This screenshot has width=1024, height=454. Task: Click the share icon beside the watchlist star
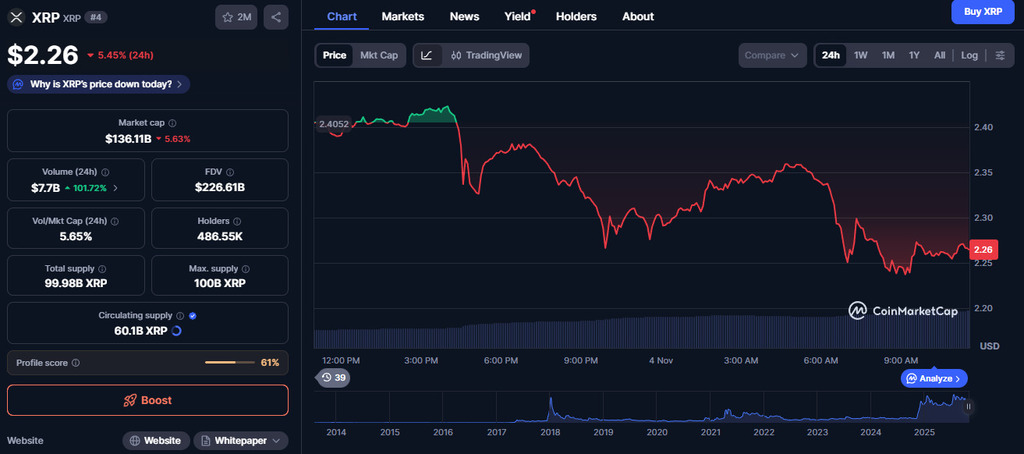click(275, 17)
